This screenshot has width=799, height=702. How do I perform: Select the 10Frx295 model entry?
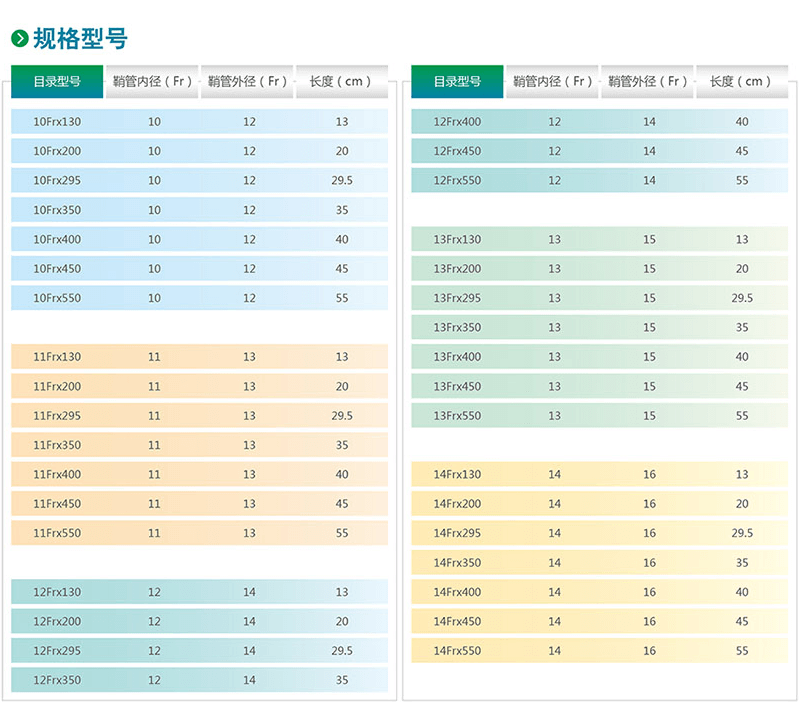(x=57, y=181)
